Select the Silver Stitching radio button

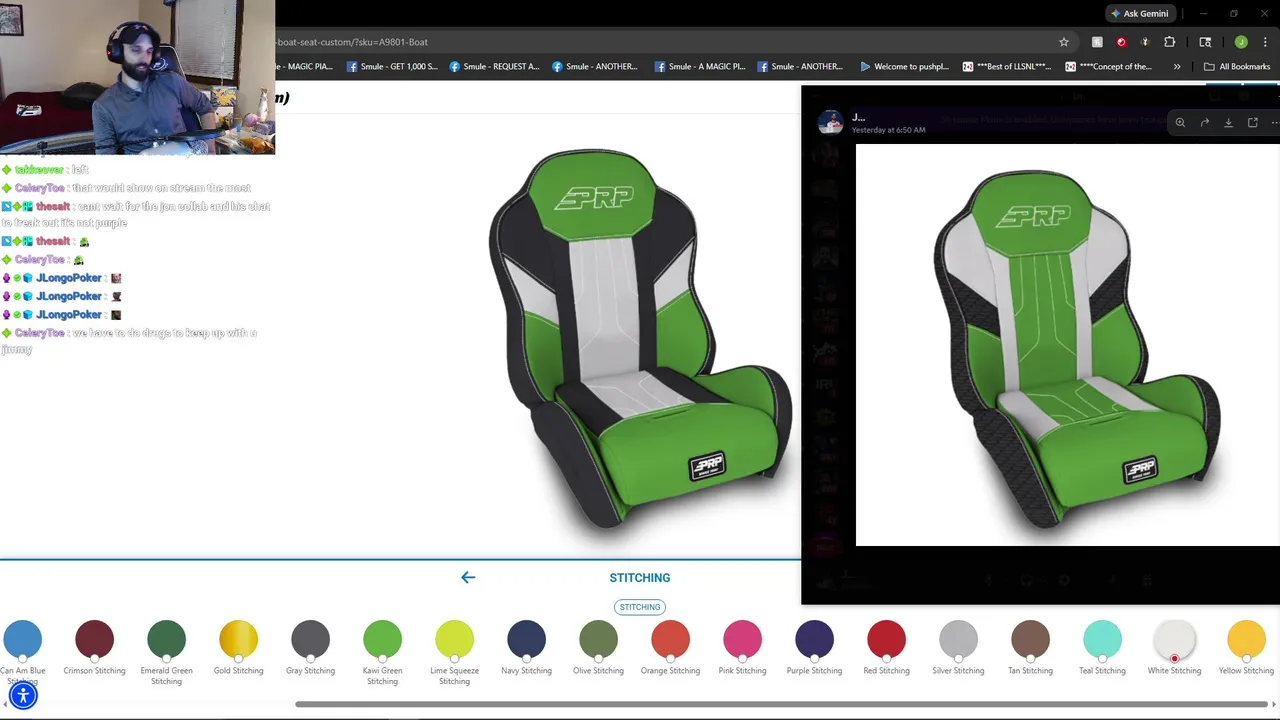tap(958, 658)
